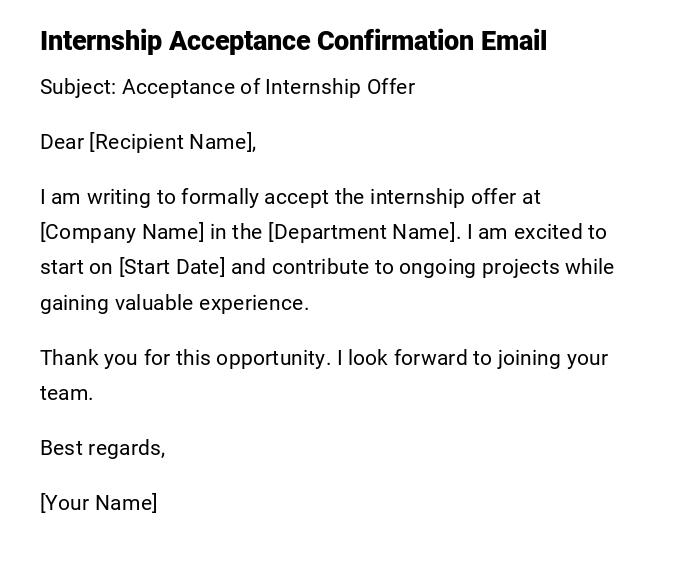The image size is (700, 566).
Task: Select the [Start Date] placeholder
Action: 172,267
